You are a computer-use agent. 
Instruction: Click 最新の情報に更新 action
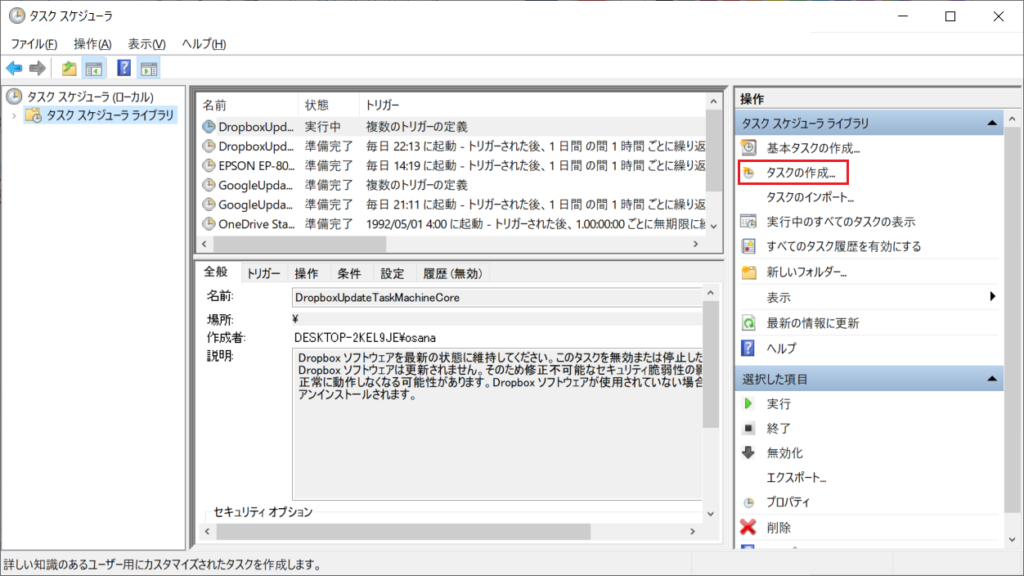tap(812, 323)
